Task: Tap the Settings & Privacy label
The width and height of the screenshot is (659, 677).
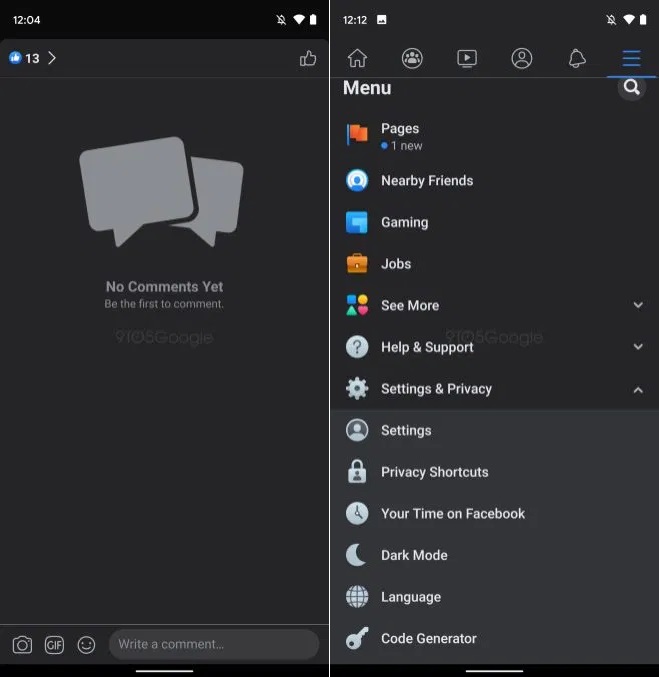Action: tap(436, 389)
